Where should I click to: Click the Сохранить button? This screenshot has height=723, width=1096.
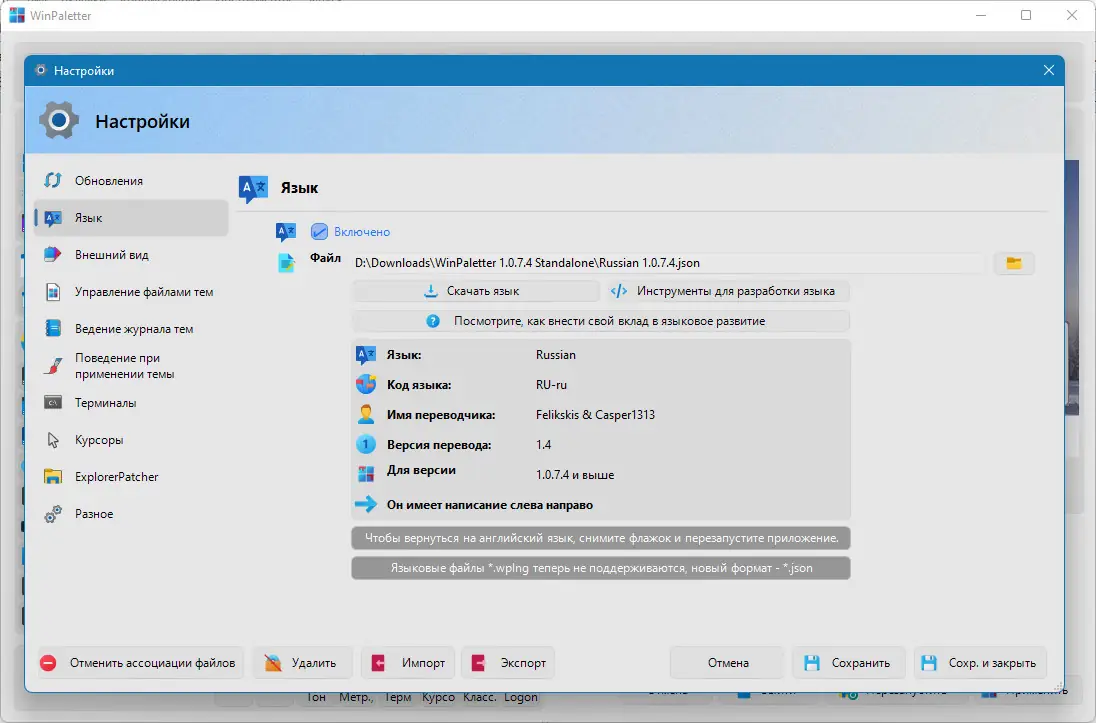tap(849, 663)
